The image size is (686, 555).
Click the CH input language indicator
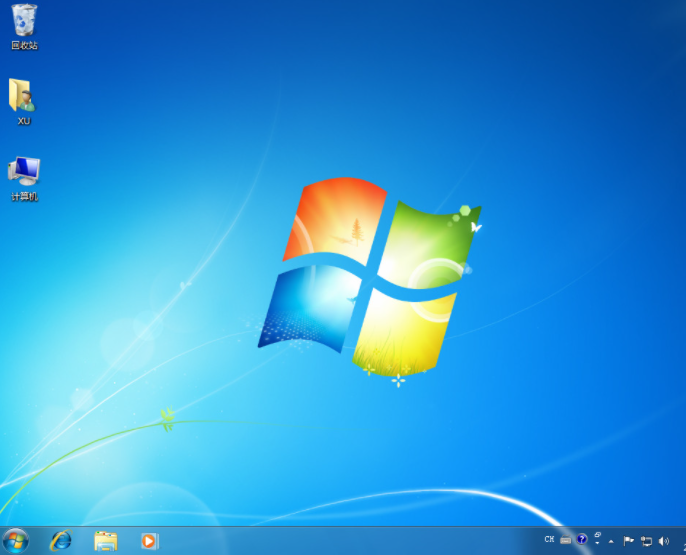tap(549, 540)
